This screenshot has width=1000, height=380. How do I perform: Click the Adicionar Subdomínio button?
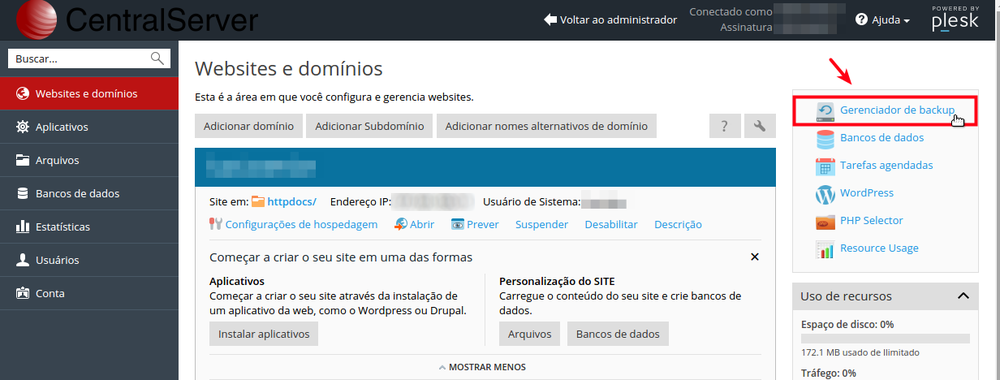pyautogui.click(x=369, y=126)
